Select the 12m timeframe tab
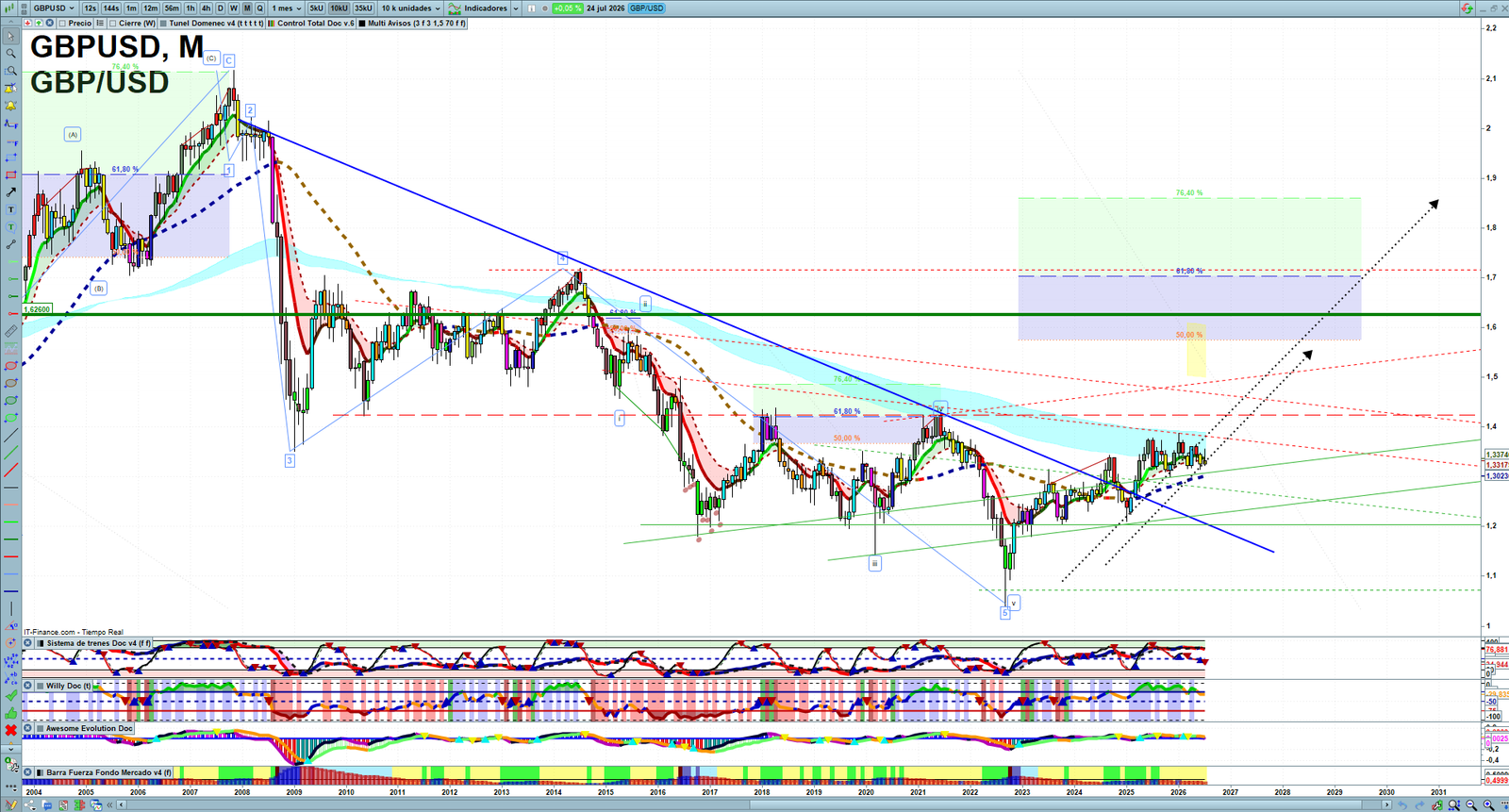1509x812 pixels. [151, 8]
